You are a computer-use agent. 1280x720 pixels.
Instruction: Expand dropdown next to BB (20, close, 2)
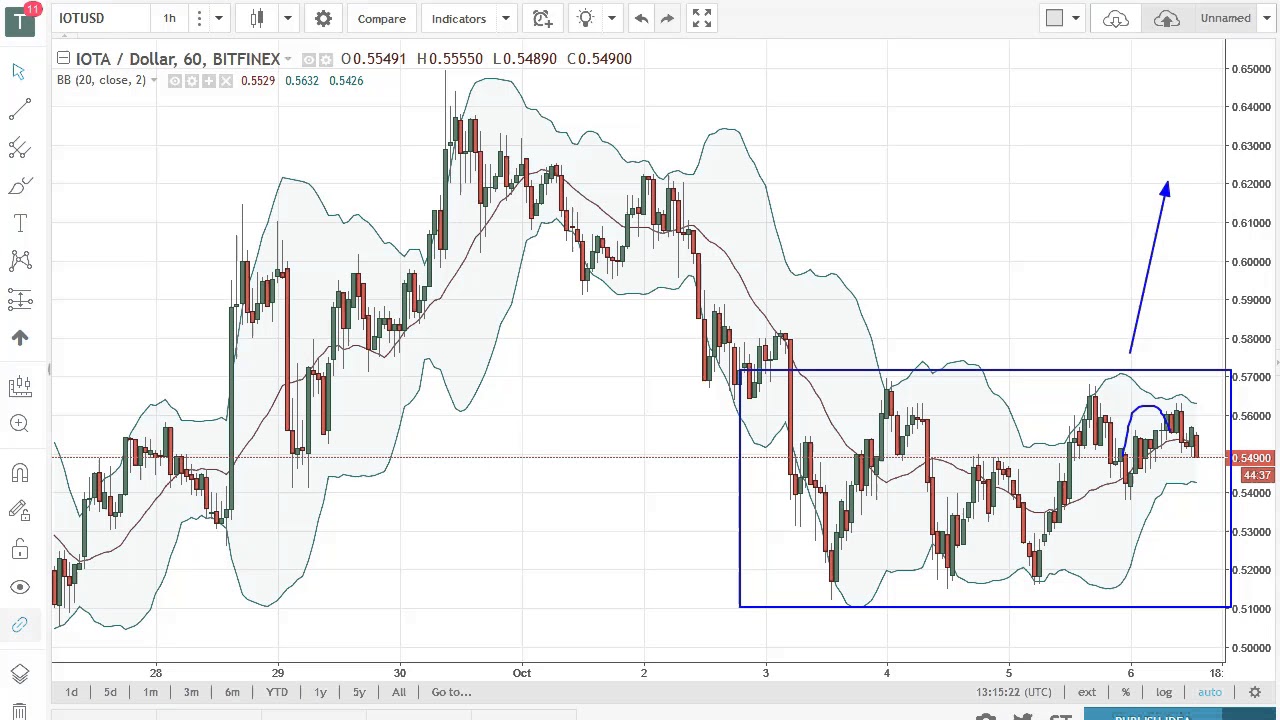pos(153,80)
